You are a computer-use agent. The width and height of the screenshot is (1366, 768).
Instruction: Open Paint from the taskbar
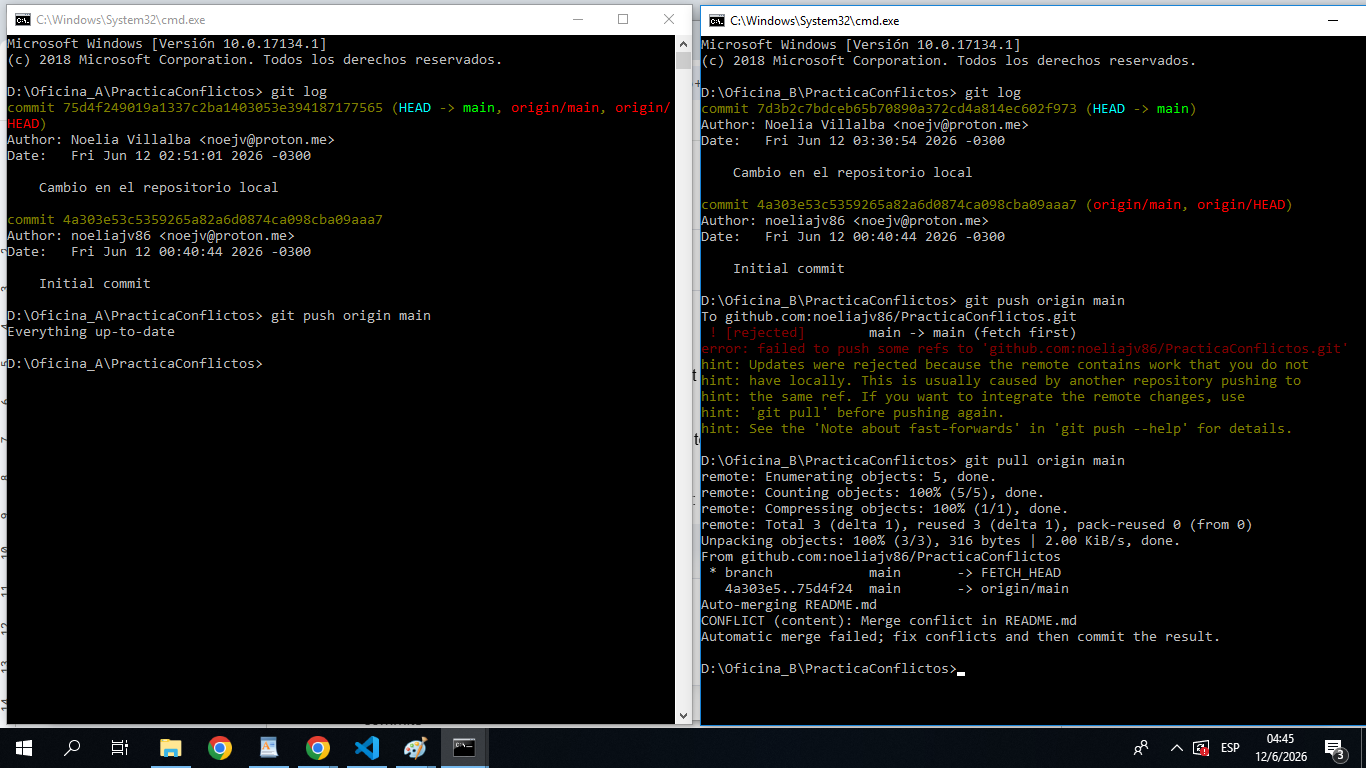[415, 747]
